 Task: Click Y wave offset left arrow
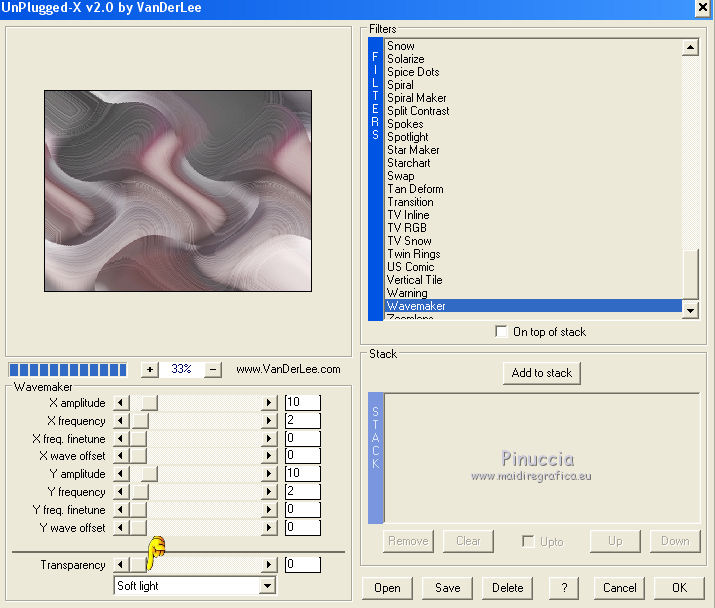coord(121,528)
